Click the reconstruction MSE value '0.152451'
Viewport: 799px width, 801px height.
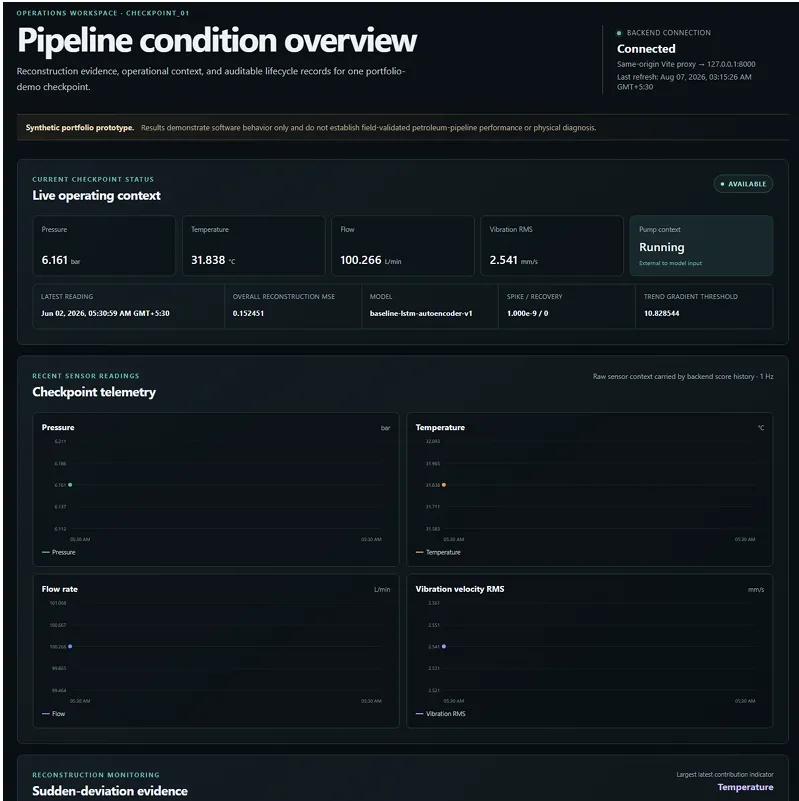[x=248, y=313]
